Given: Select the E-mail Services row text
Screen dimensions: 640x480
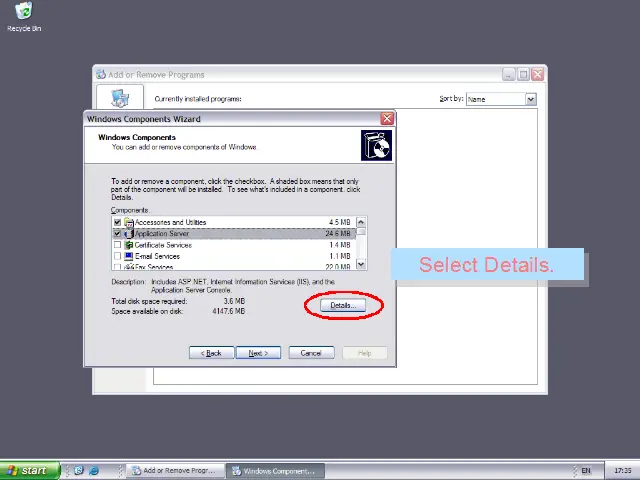Looking at the screenshot, I should coord(158,256).
